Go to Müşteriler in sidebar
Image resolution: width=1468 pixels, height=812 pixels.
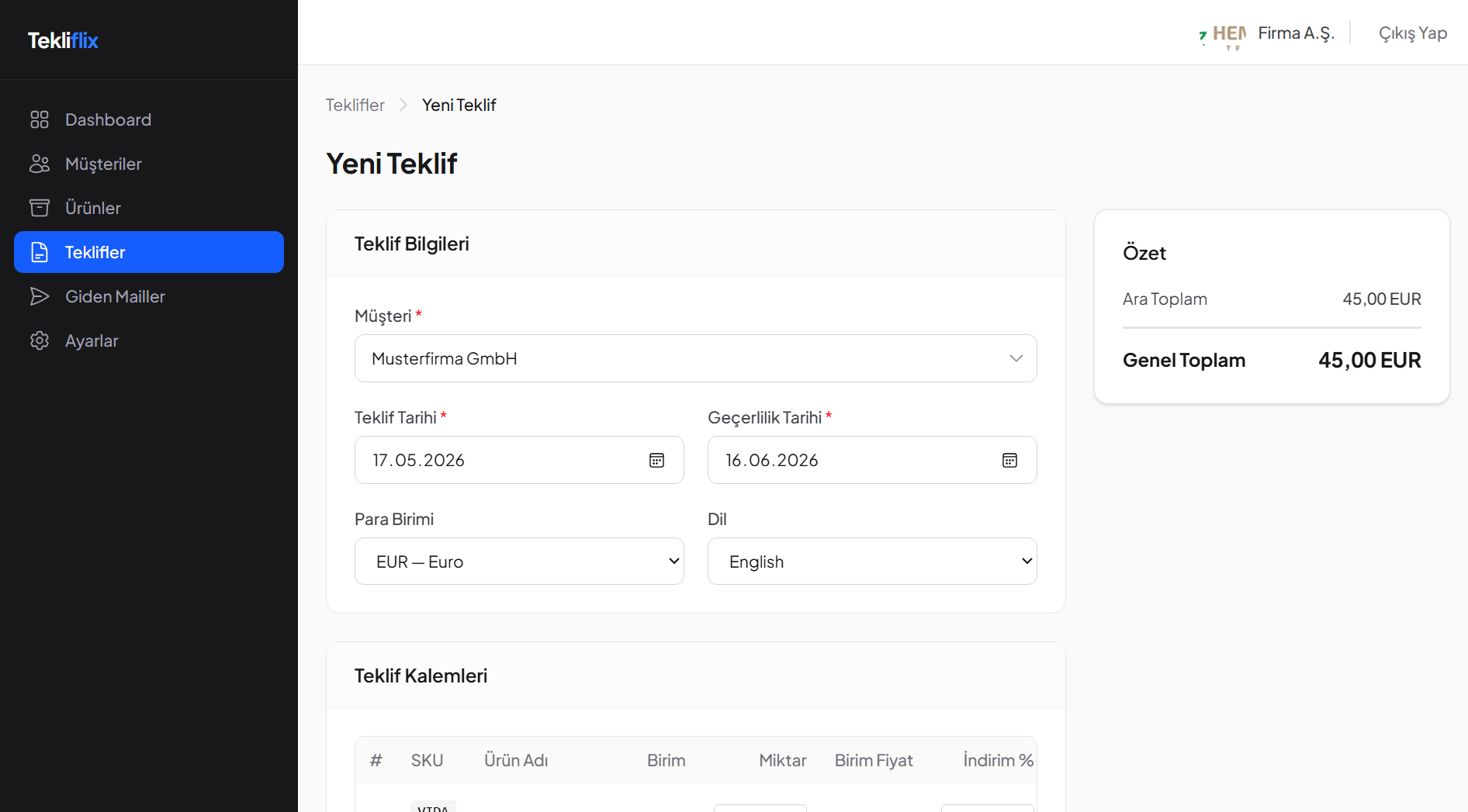(149, 164)
